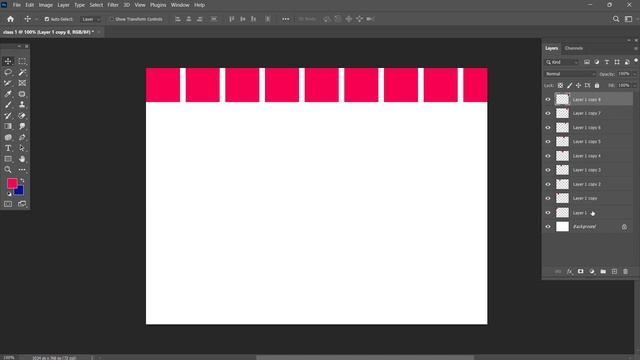640x360 pixels.
Task: Create new fill or adjustment layer
Action: coord(592,271)
